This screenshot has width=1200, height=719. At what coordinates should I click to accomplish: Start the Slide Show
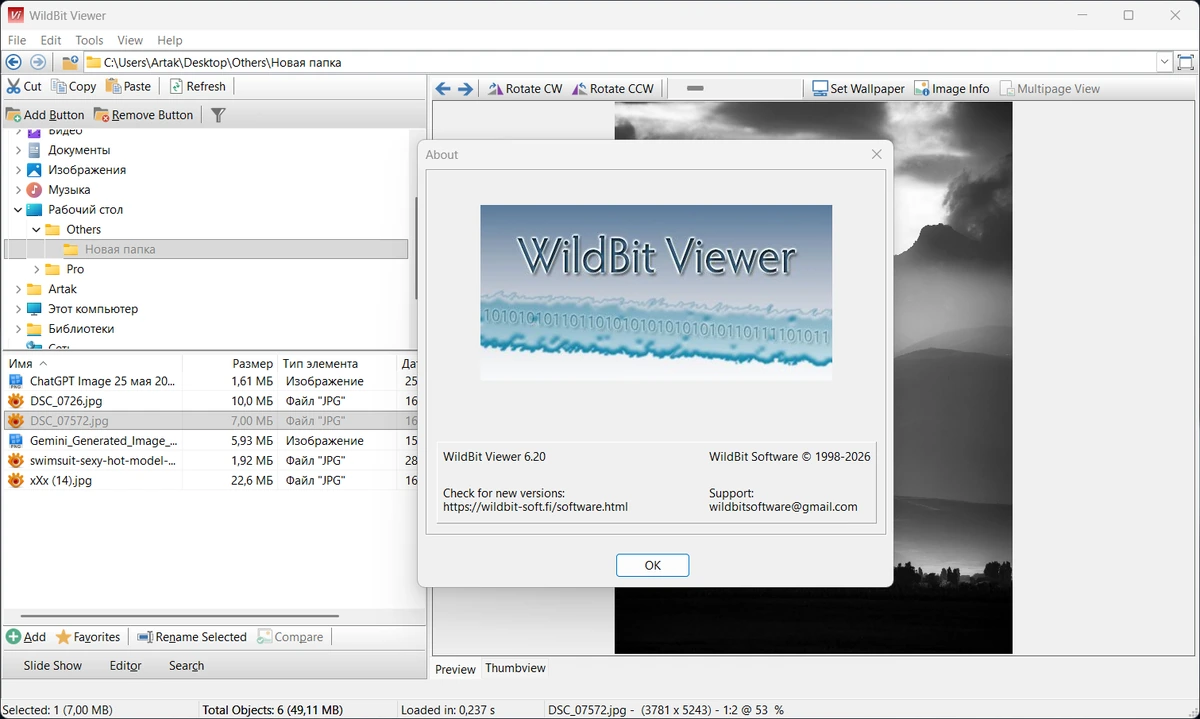(x=53, y=665)
